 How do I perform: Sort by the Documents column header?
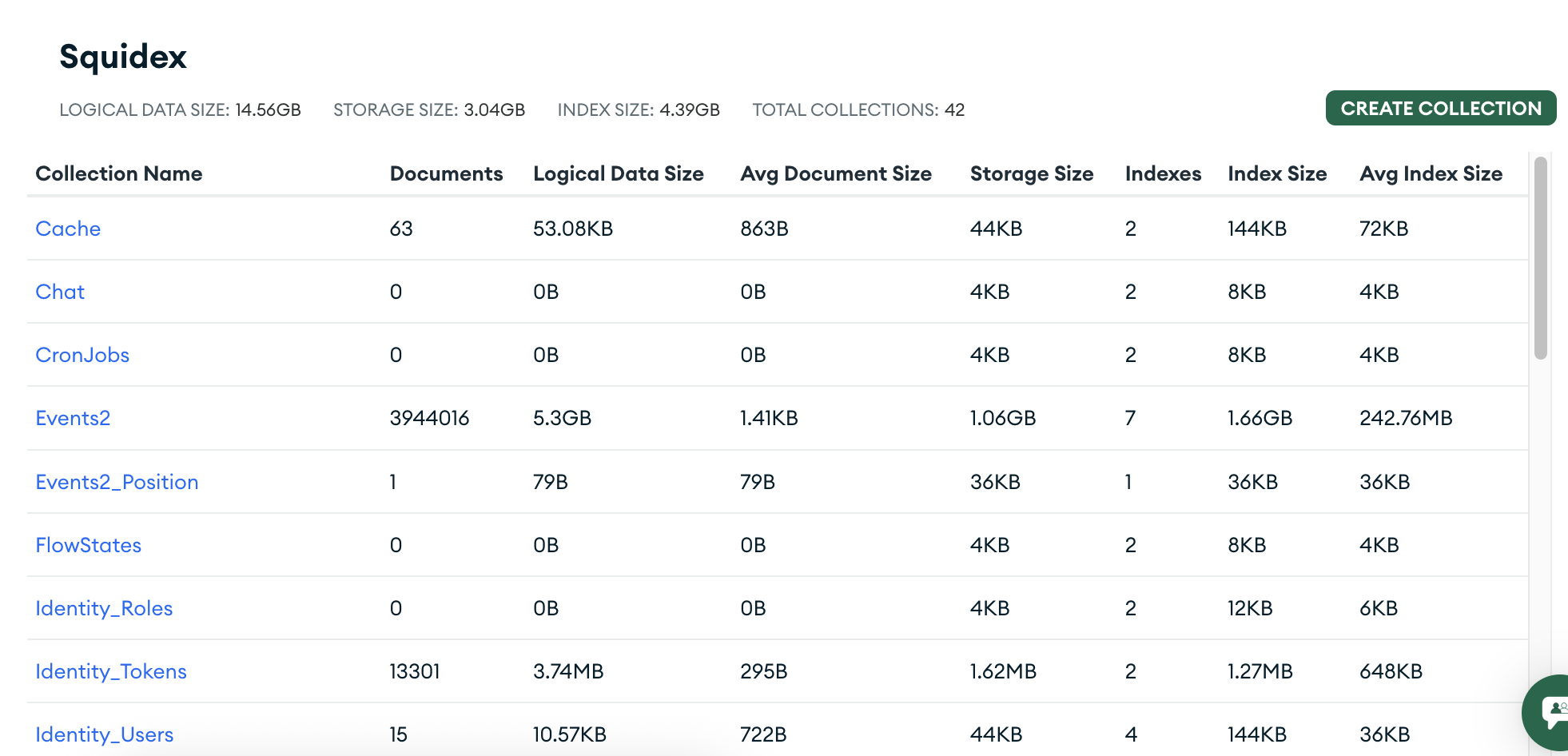(446, 173)
